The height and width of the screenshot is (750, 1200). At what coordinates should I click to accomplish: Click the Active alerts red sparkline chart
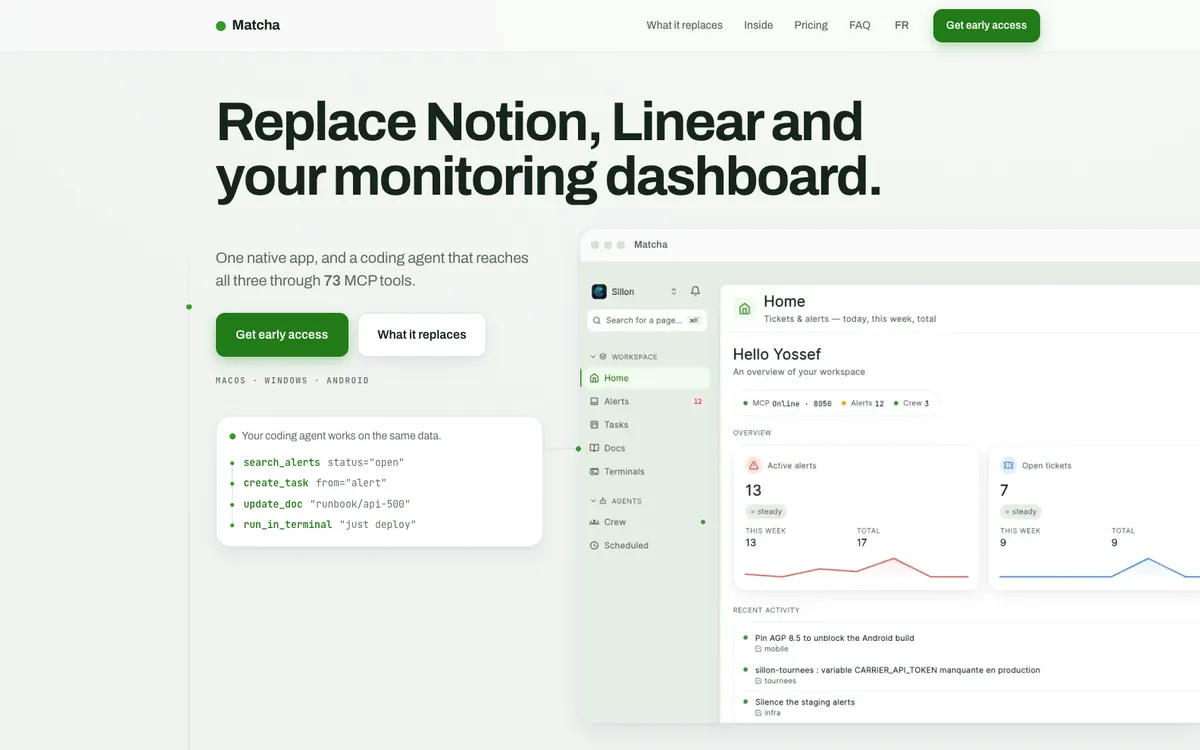click(x=856, y=567)
